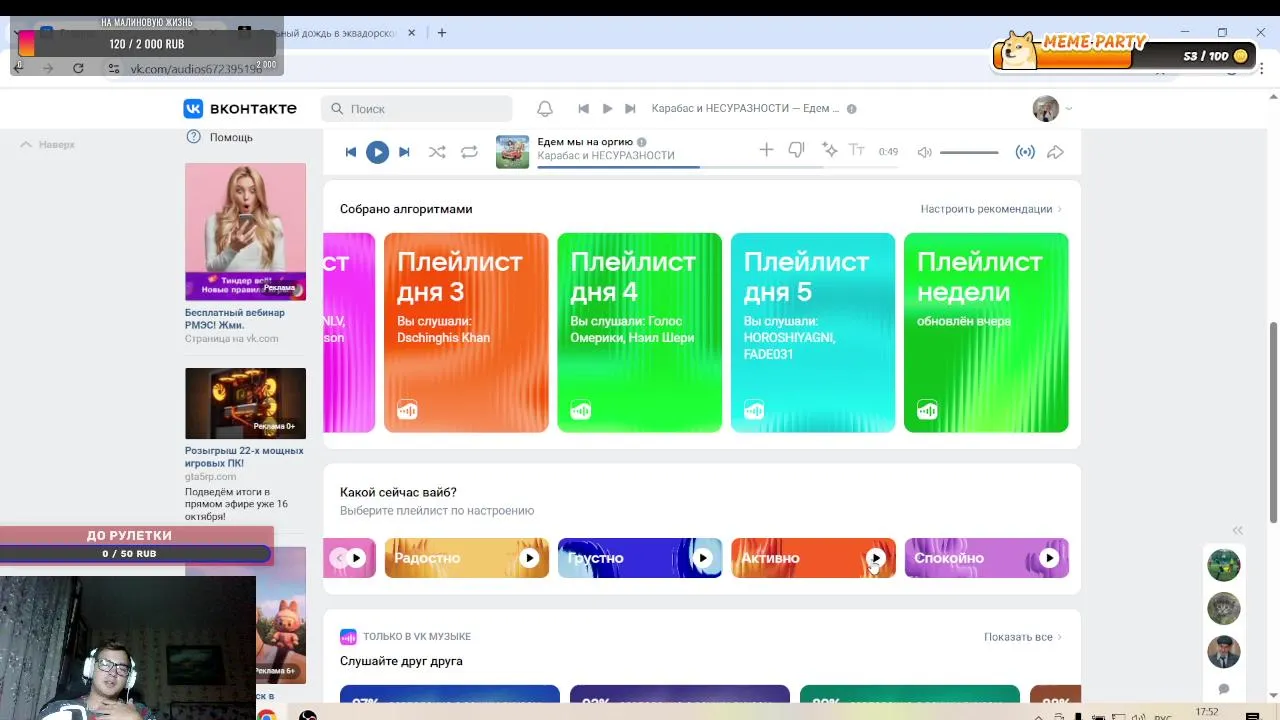Show lyrics of current track
The height and width of the screenshot is (720, 1280).
(857, 150)
